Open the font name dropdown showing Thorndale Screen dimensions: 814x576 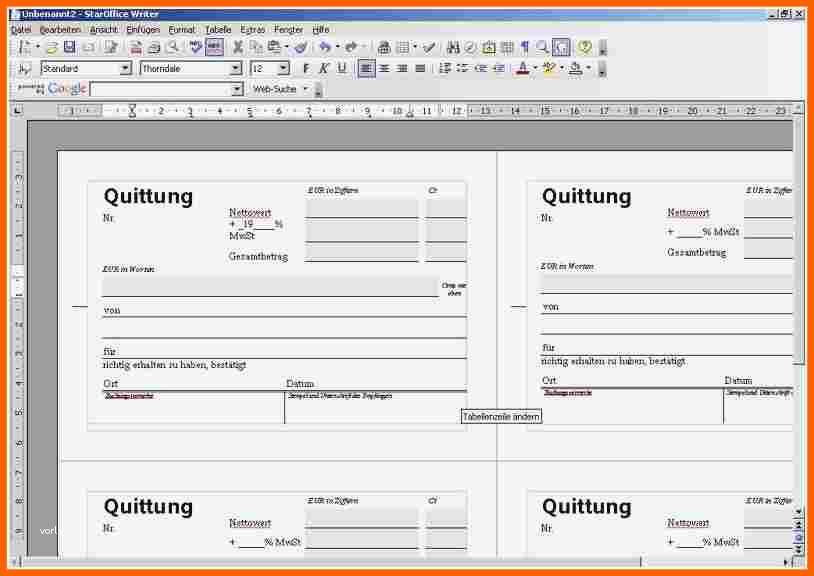(236, 68)
